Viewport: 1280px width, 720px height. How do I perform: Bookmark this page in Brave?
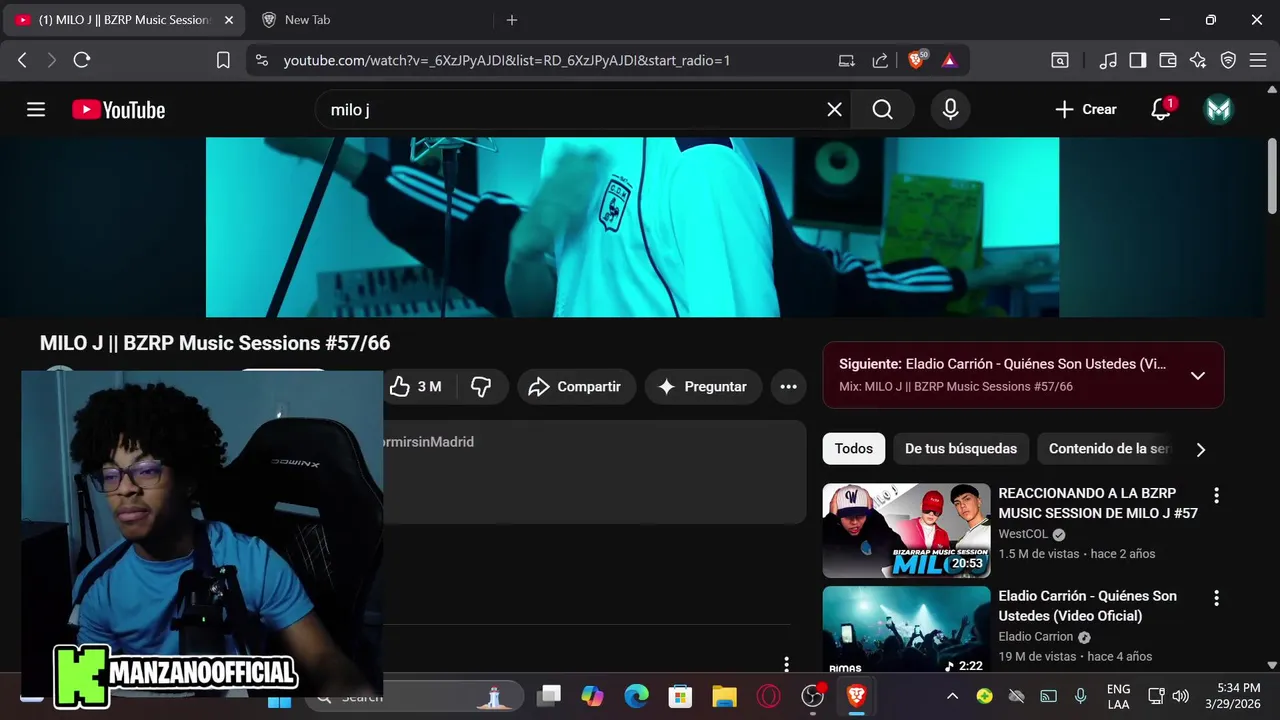(223, 60)
